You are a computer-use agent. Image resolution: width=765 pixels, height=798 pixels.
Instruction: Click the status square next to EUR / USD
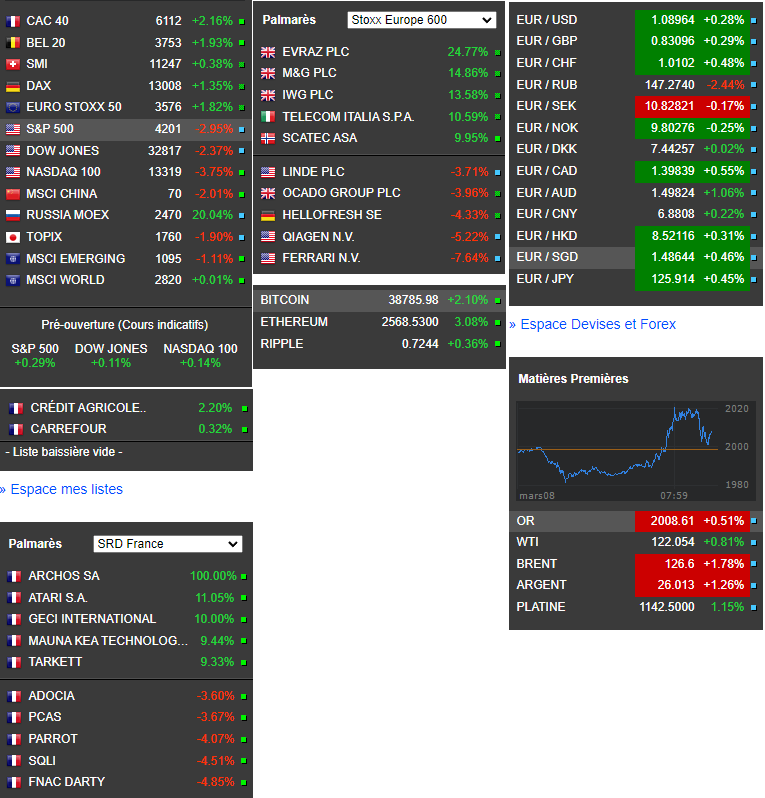click(x=753, y=20)
